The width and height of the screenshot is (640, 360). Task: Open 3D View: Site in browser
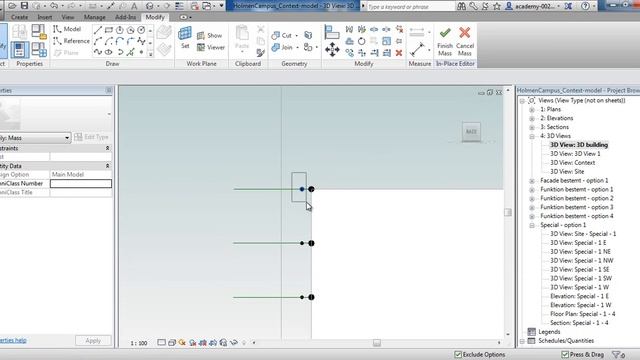(567, 171)
